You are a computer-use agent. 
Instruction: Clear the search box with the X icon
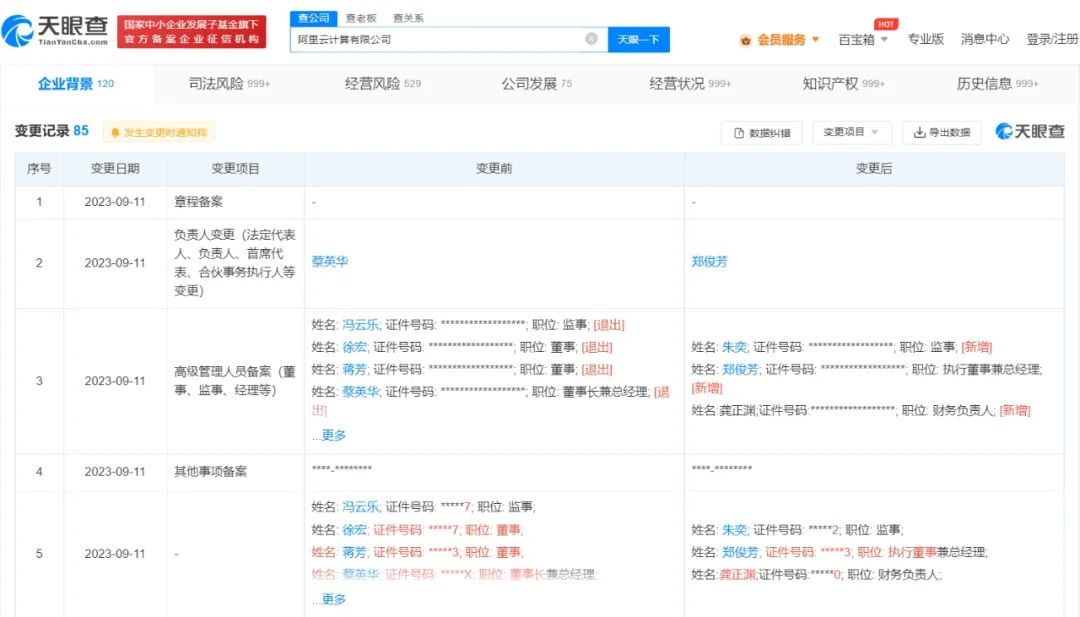[x=591, y=39]
